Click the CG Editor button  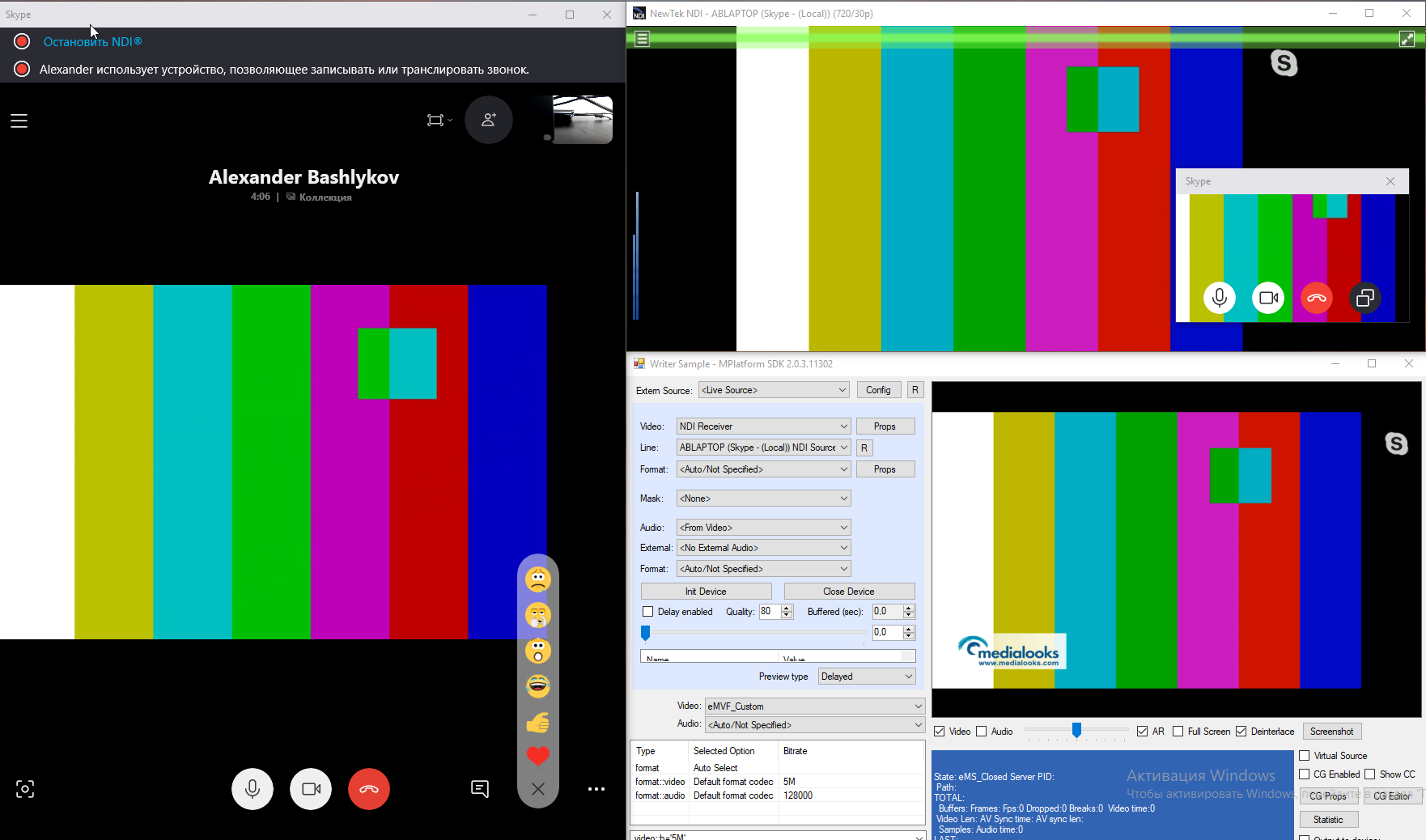(1392, 796)
